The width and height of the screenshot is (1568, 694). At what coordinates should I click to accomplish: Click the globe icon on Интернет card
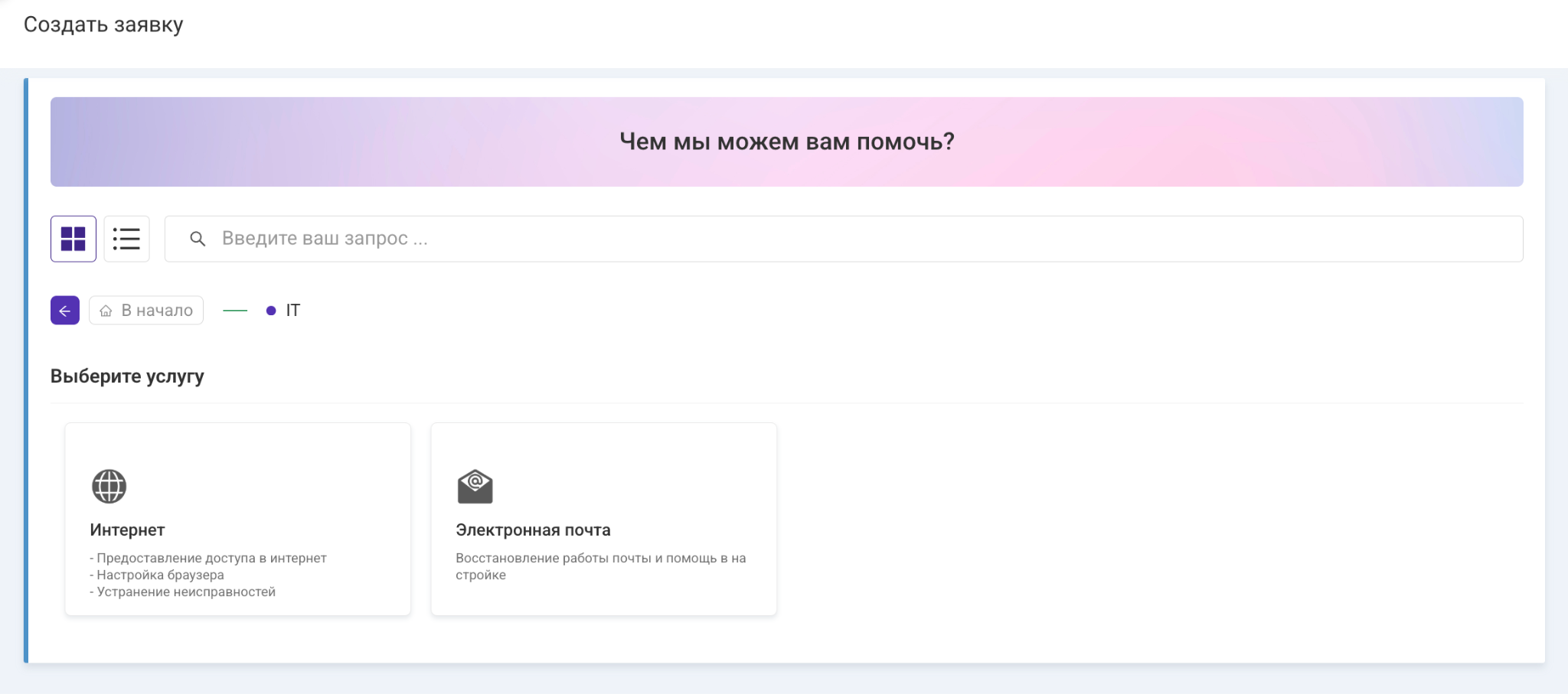tap(109, 487)
